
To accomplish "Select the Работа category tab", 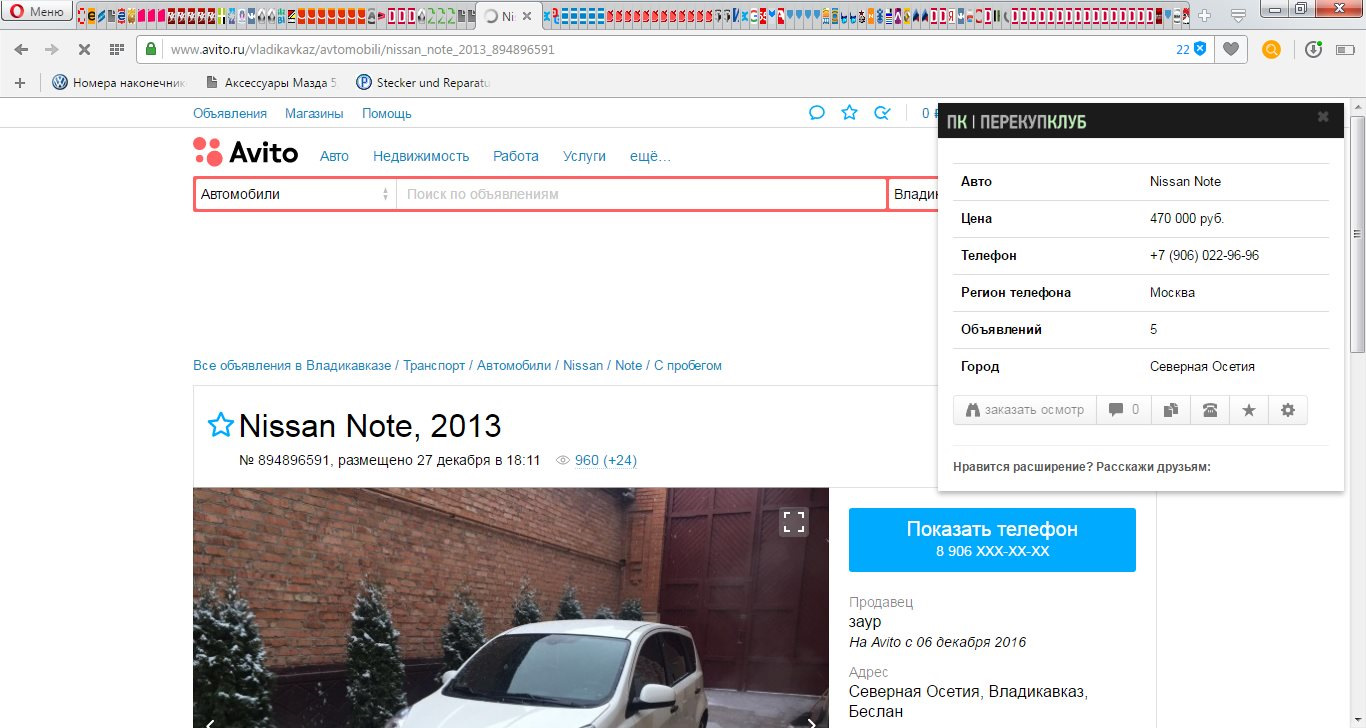I will (516, 156).
